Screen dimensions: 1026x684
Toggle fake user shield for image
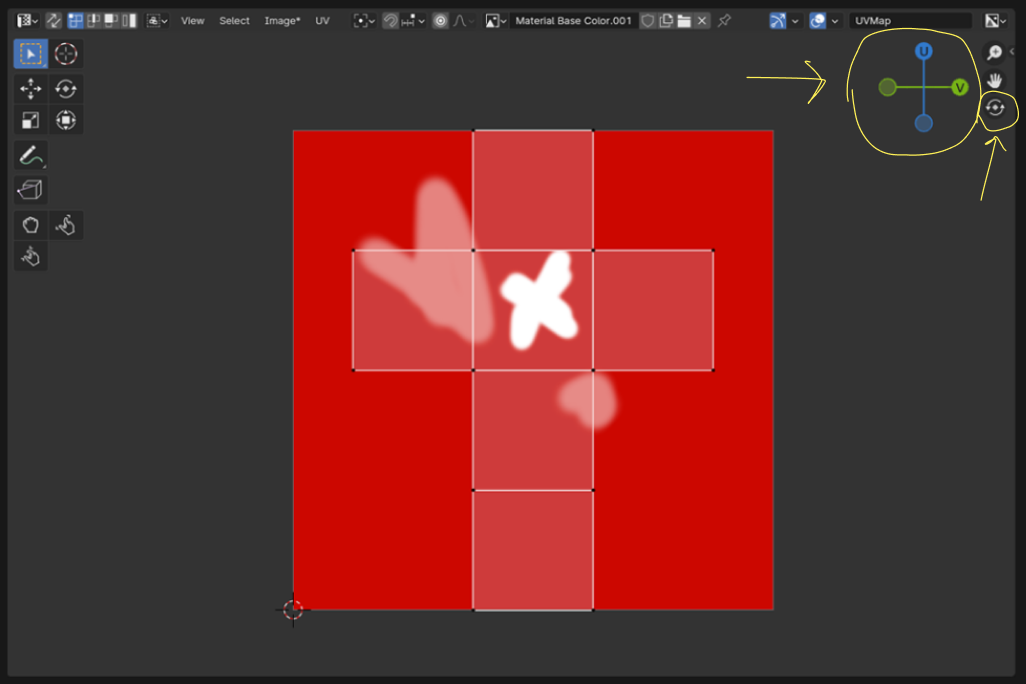pos(648,20)
